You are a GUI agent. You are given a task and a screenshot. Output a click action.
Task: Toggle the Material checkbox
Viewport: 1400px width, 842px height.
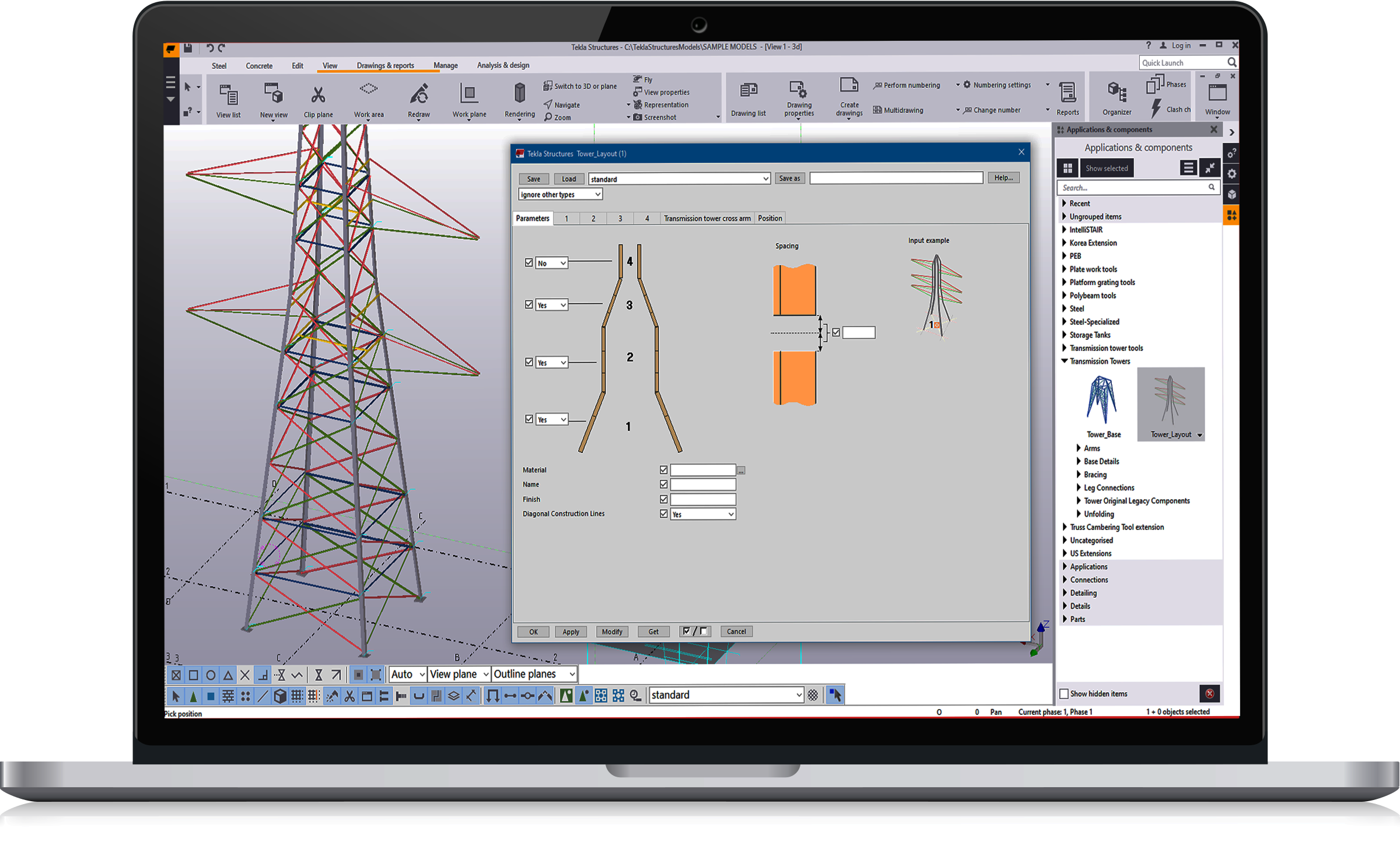point(663,470)
